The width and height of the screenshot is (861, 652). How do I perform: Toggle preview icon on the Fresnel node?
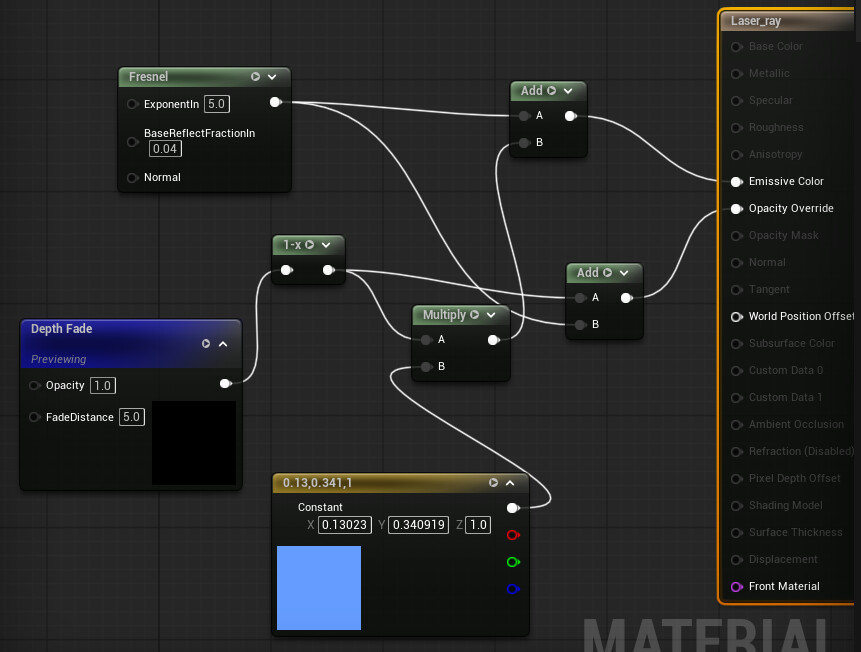(256, 76)
